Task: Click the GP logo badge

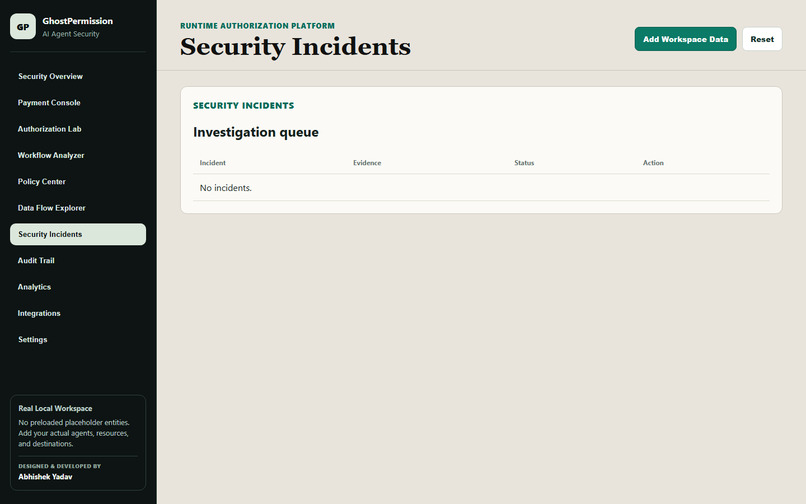Action: (23, 27)
